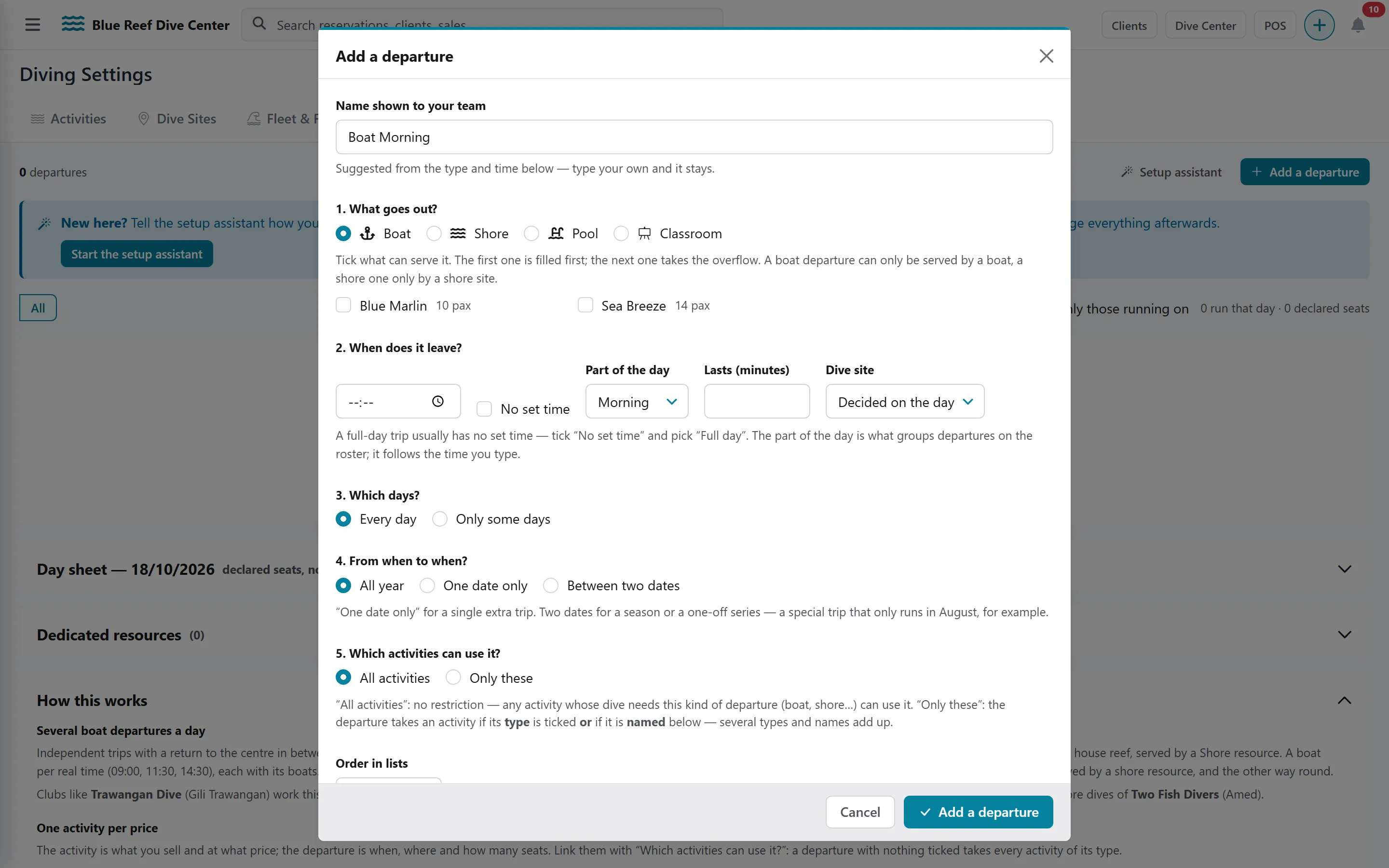Open the POS header item

1275,25
